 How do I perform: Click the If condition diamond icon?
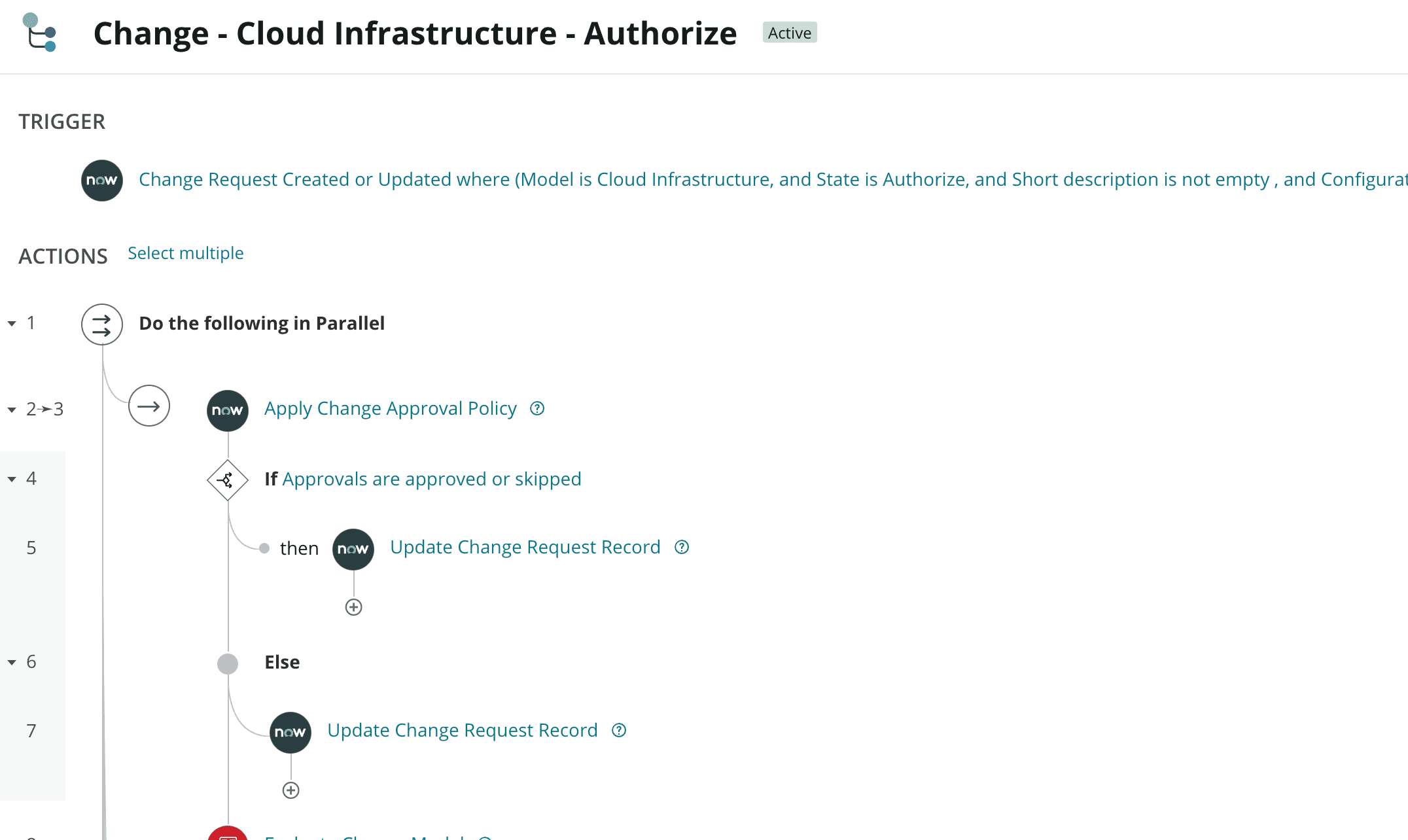[228, 480]
